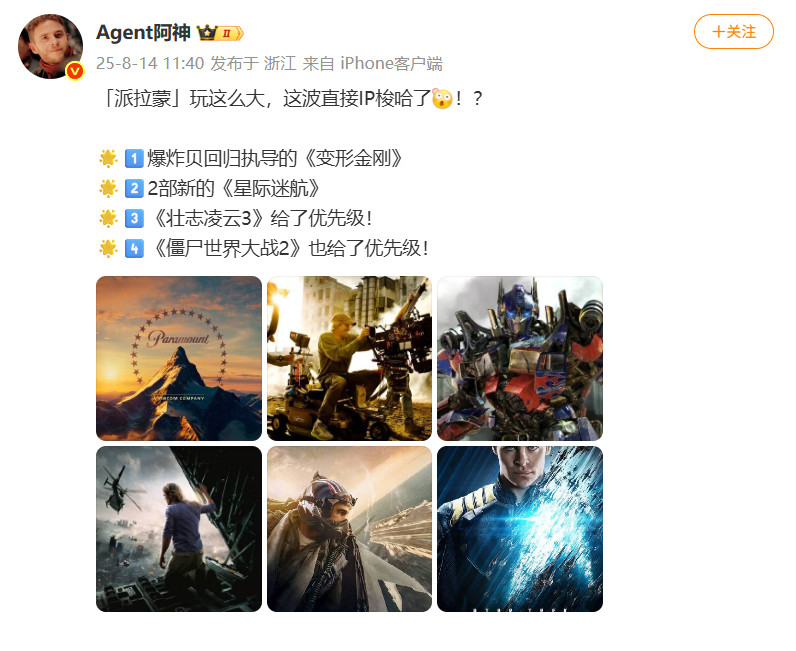Viewport: 796px width, 651px height.
Task: Open Agent阿神's profile avatar
Action: click(50, 46)
